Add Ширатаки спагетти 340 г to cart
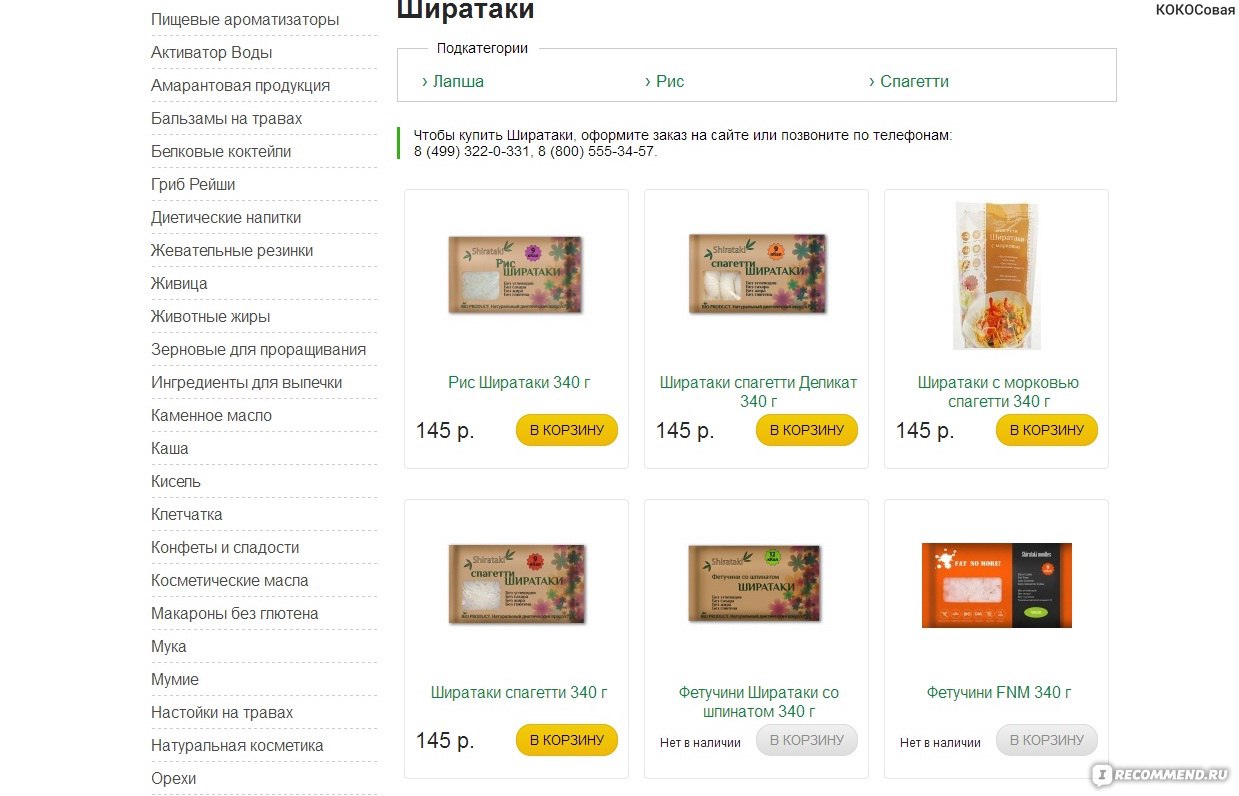The image size is (1239, 796). [567, 740]
